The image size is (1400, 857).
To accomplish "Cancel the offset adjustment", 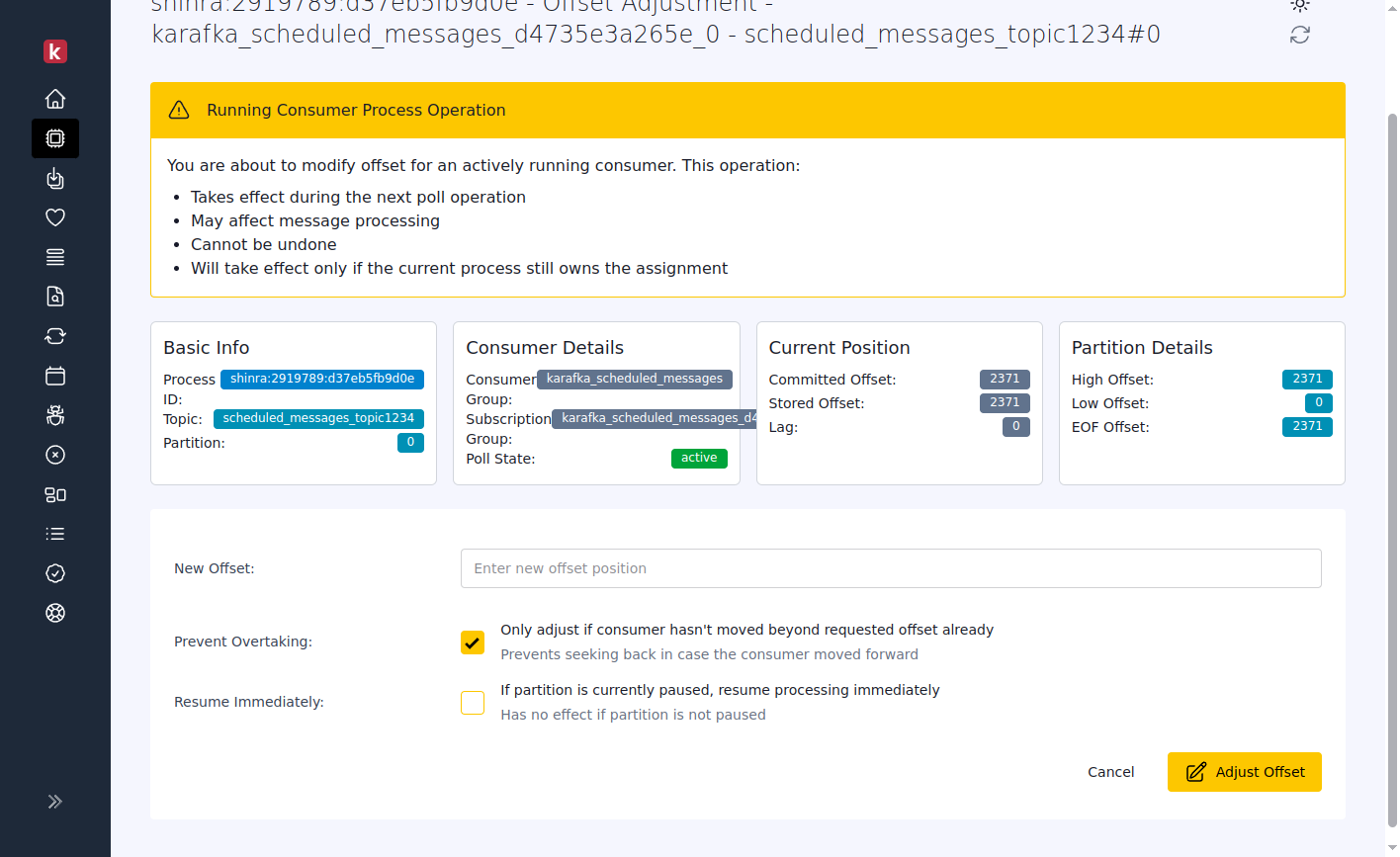I will tap(1110, 772).
